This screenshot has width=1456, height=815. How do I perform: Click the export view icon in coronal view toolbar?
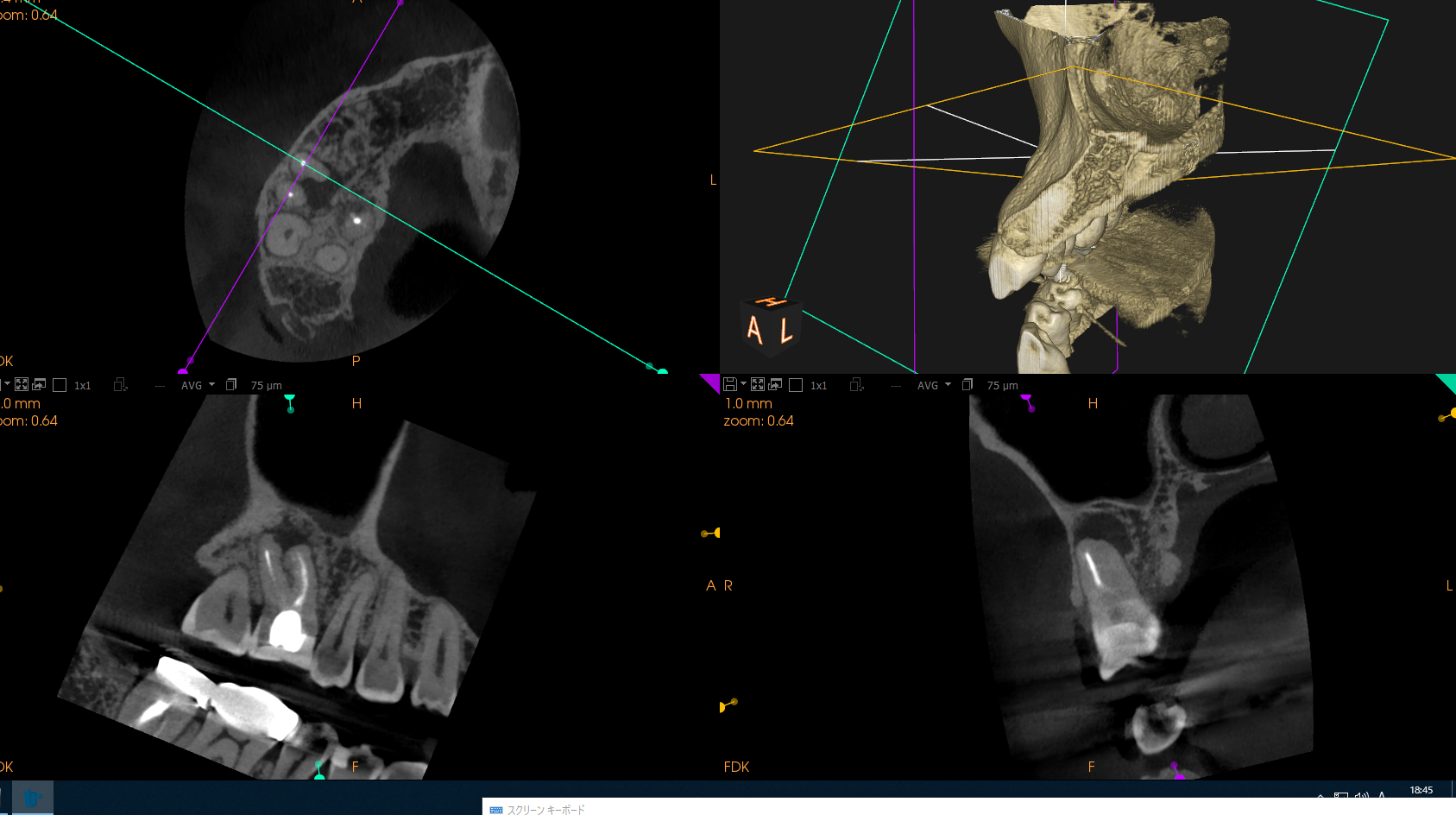coord(775,385)
